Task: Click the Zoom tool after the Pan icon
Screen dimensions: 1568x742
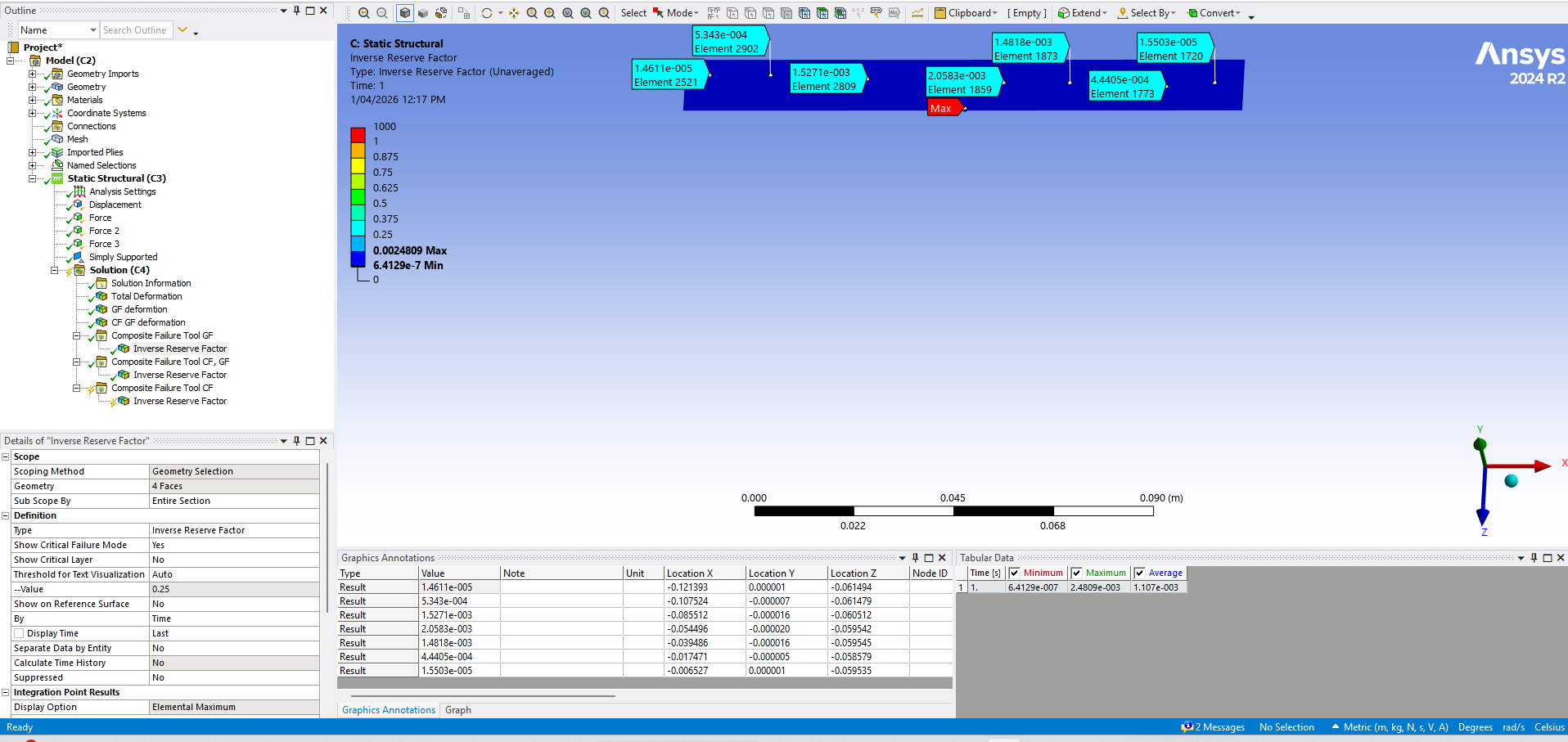Action: coord(532,13)
